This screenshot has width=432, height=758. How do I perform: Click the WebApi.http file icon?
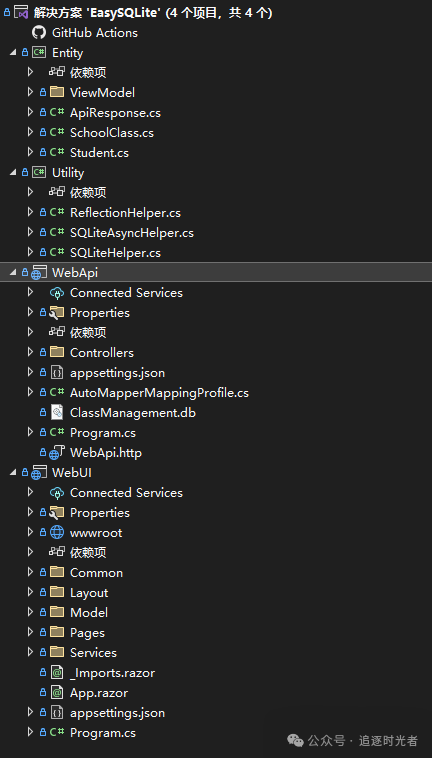[57, 452]
